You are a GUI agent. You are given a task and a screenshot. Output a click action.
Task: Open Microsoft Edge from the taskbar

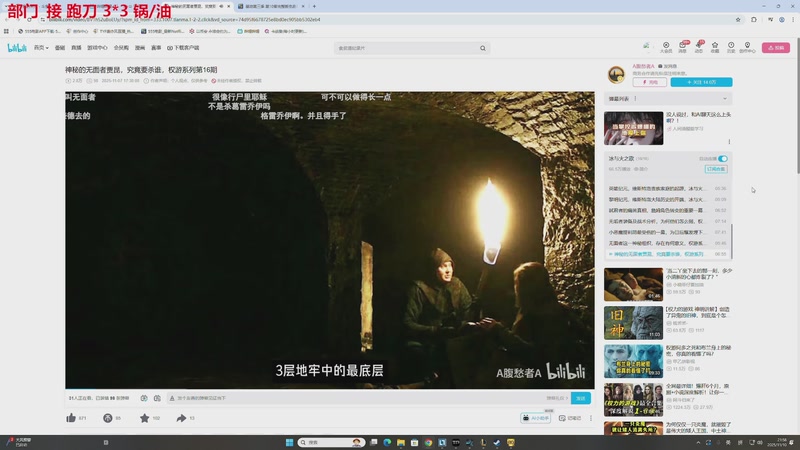(x=387, y=442)
